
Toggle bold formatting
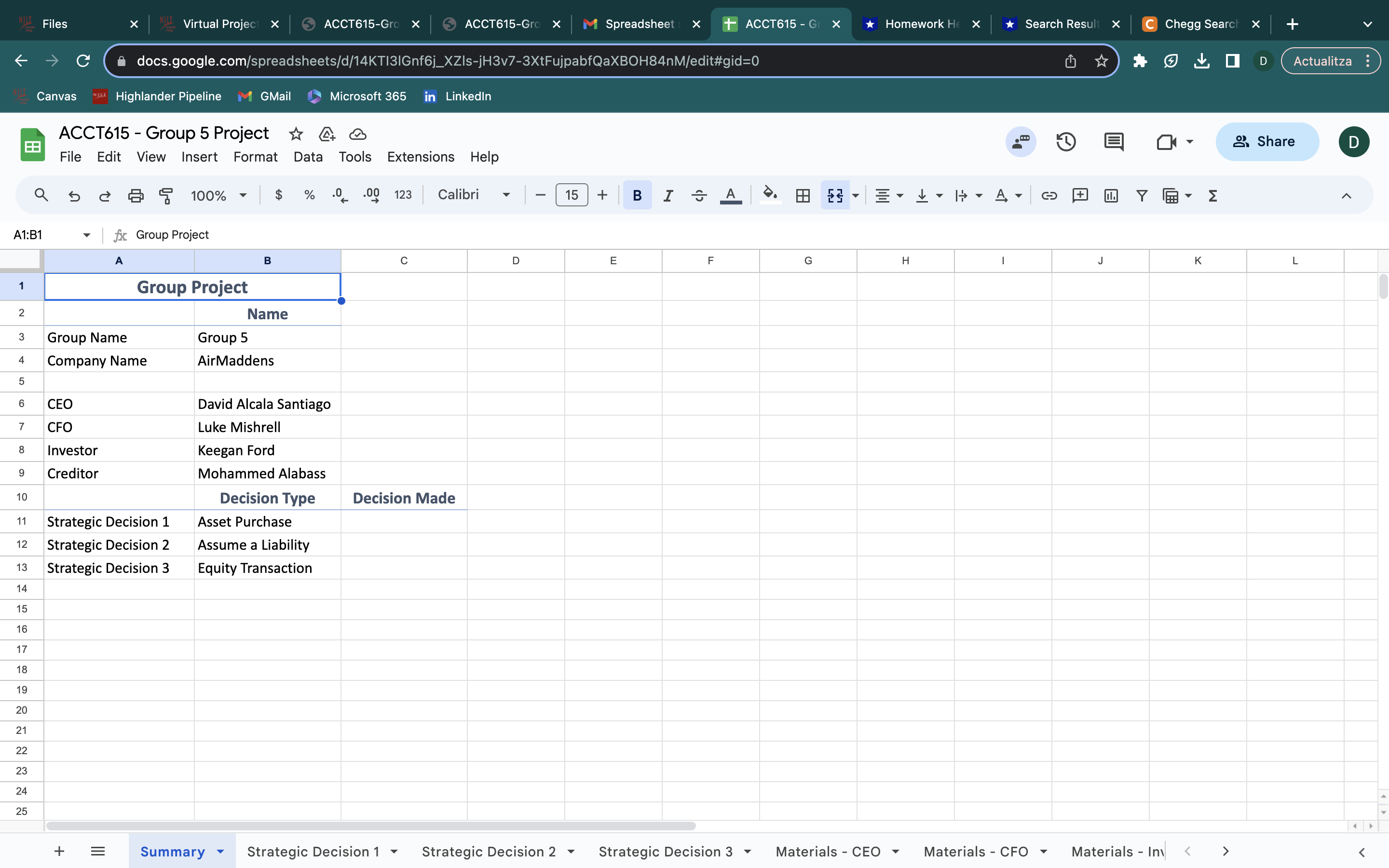tap(637, 196)
